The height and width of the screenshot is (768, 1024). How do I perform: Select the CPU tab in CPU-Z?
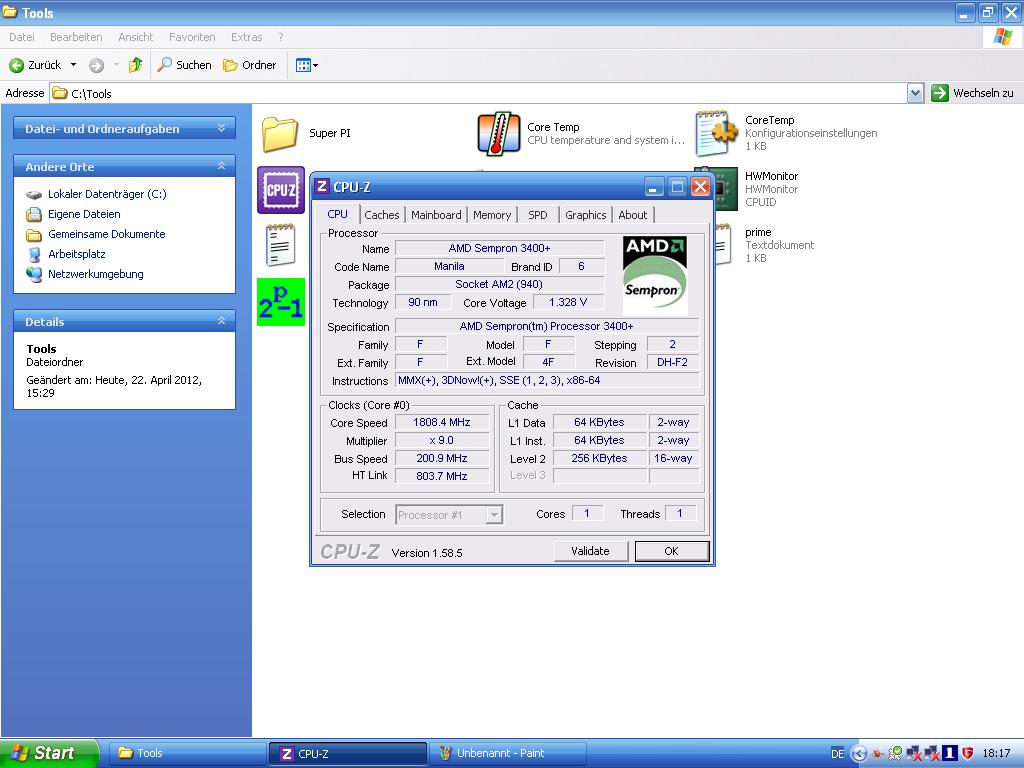coord(338,214)
